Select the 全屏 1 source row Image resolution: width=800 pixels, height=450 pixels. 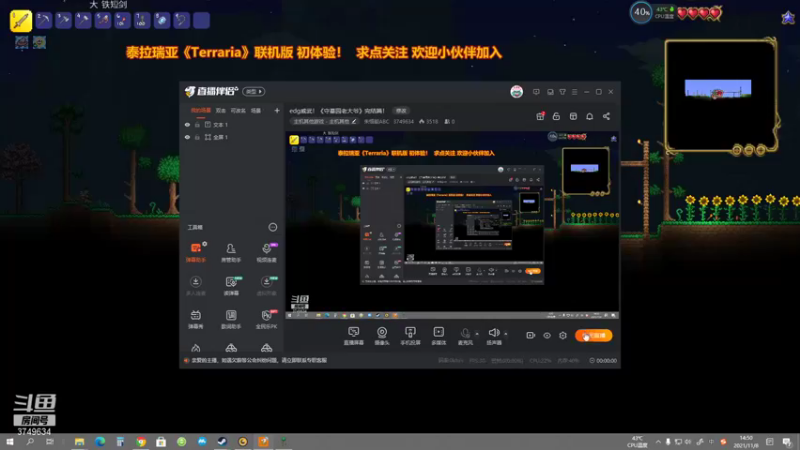(232, 137)
